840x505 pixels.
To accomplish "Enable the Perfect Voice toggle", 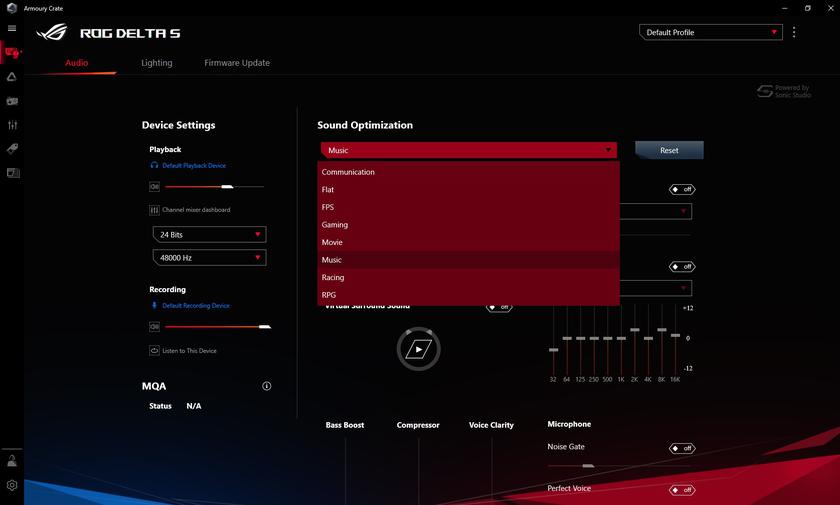I will pyautogui.click(x=682, y=490).
